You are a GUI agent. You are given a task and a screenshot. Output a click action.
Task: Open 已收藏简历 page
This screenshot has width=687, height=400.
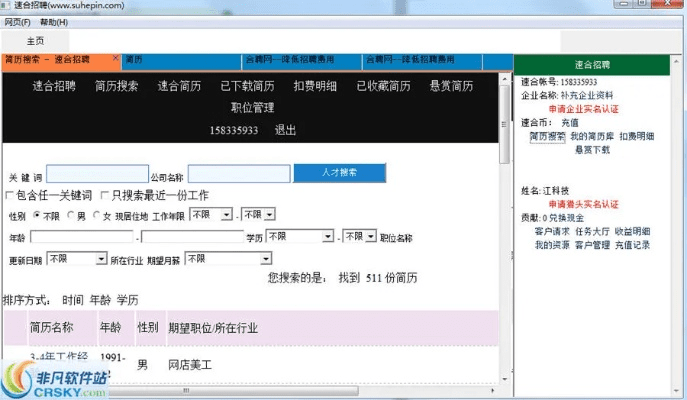coord(383,86)
